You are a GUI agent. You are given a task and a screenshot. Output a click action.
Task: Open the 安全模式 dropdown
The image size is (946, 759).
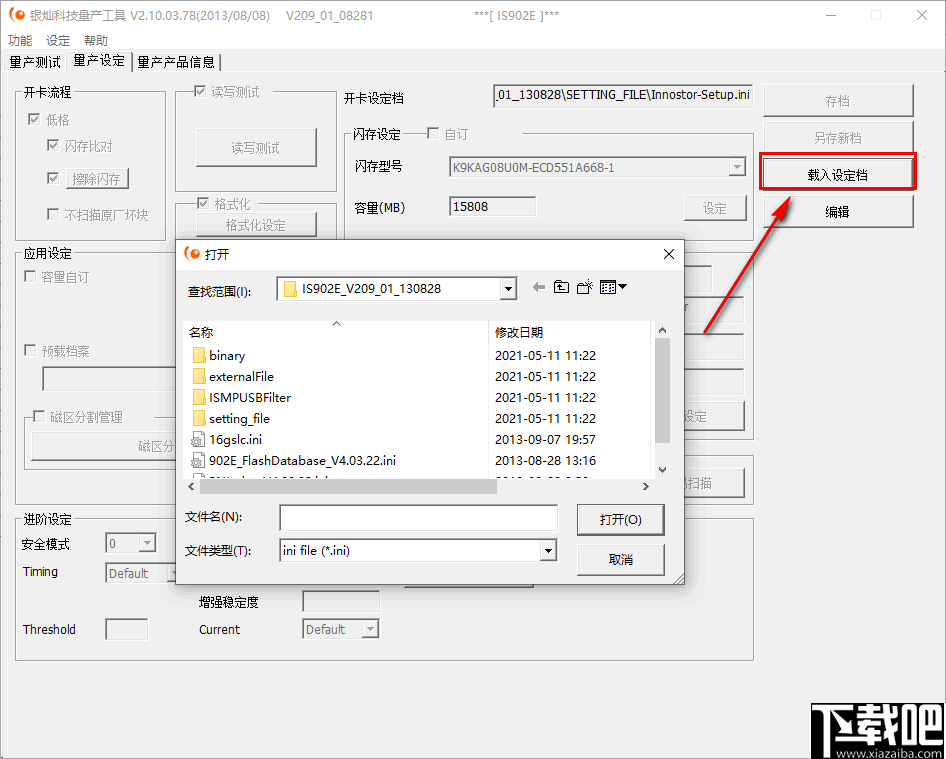click(147, 543)
